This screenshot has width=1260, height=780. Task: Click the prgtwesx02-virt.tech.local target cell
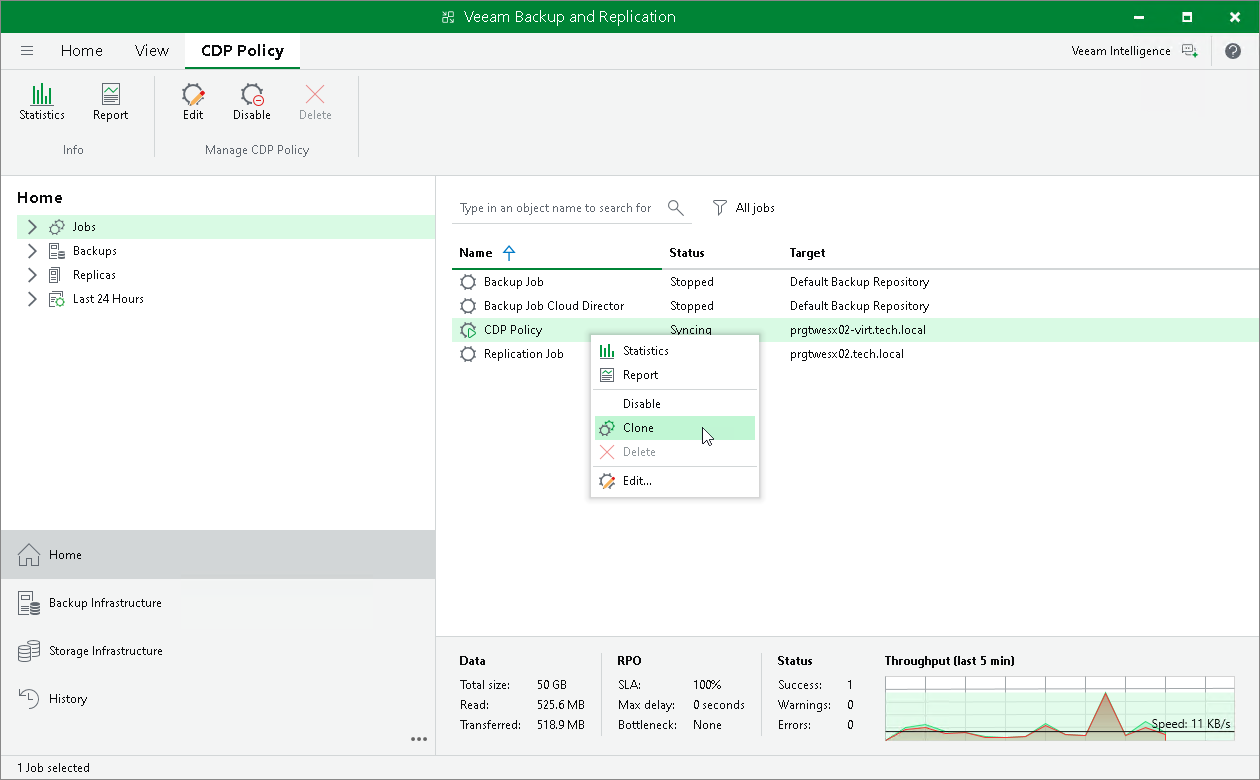pos(858,330)
